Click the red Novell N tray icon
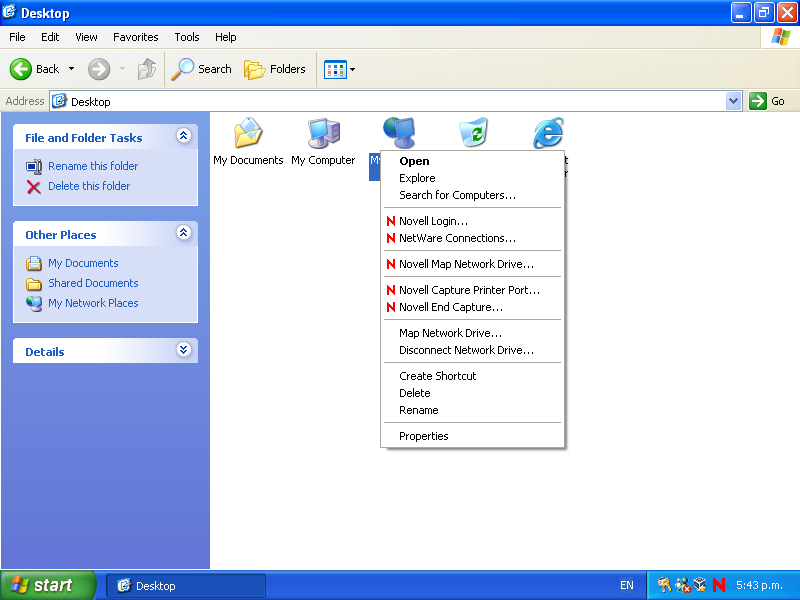 point(719,585)
